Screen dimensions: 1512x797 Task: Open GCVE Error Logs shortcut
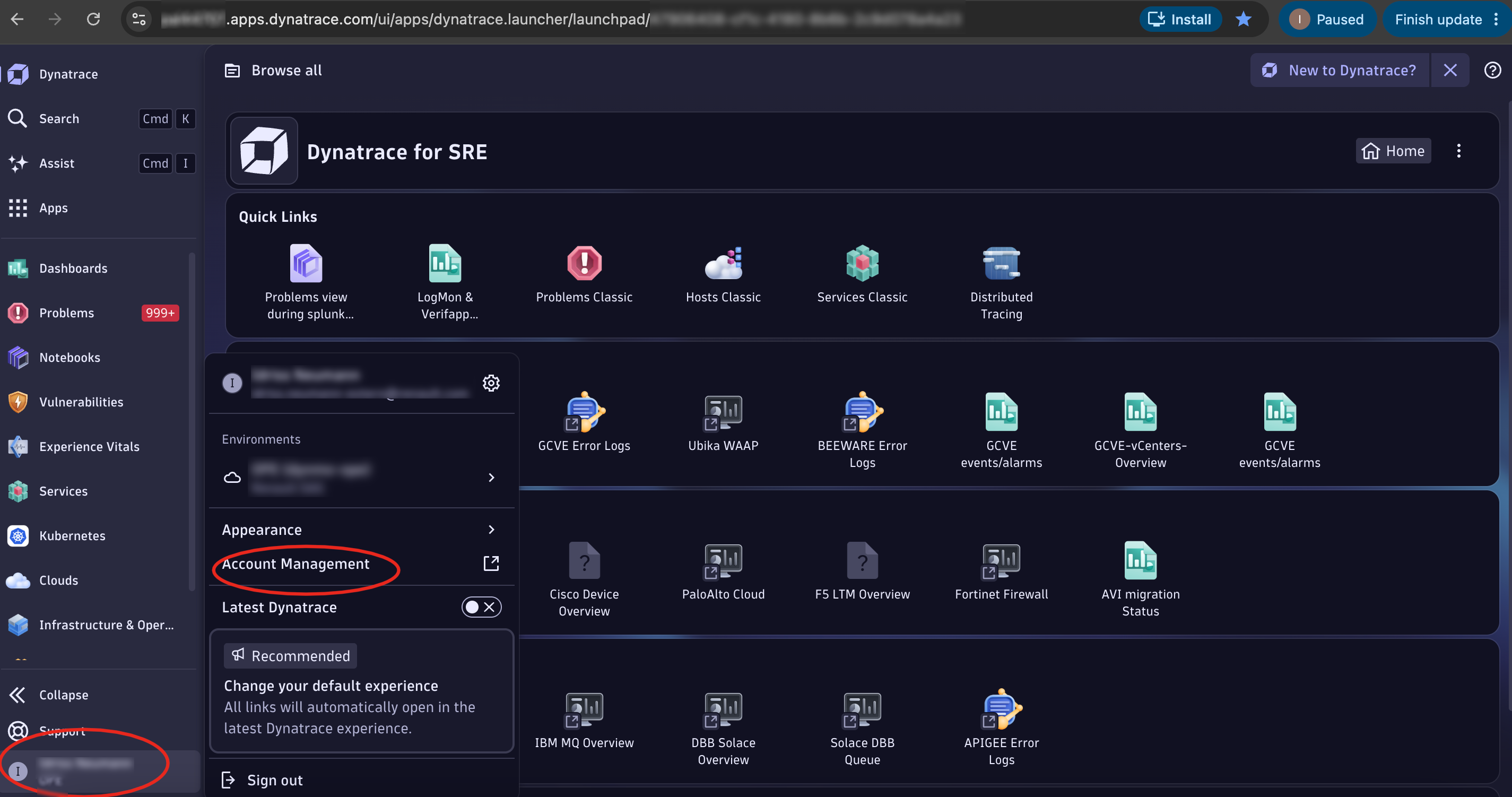pyautogui.click(x=584, y=422)
